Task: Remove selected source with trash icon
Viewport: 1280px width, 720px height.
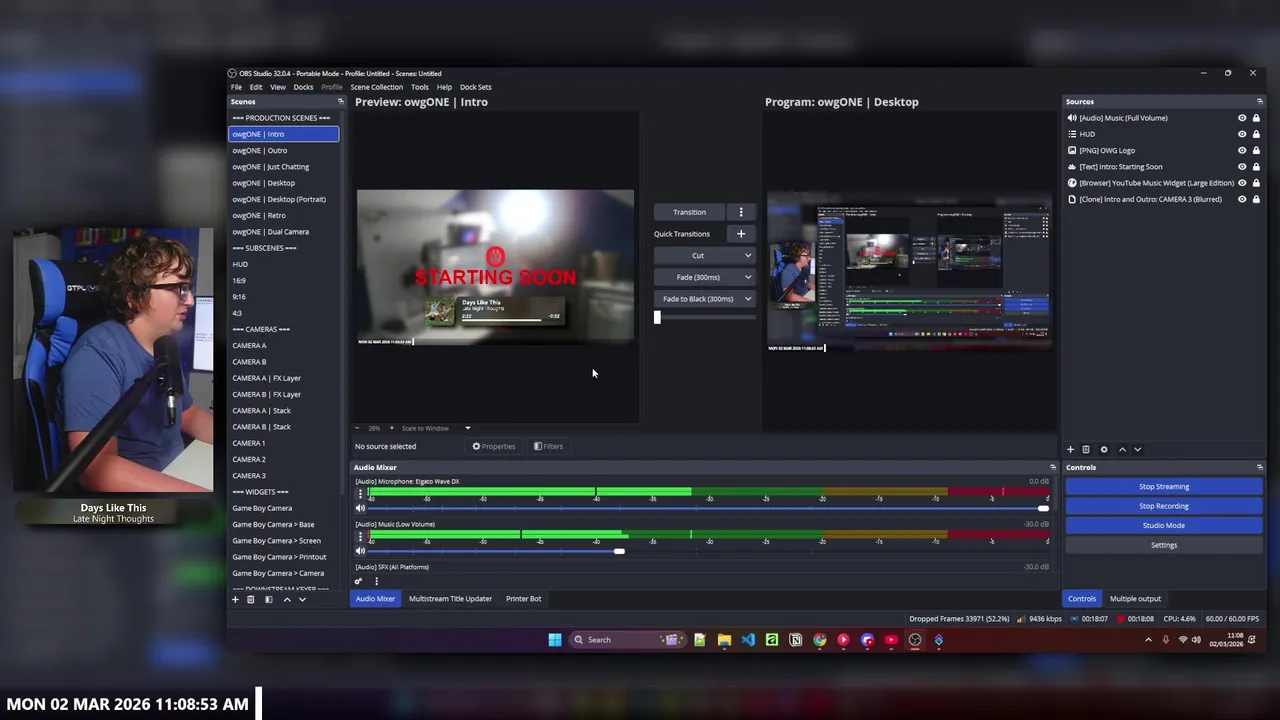Action: pyautogui.click(x=1086, y=450)
